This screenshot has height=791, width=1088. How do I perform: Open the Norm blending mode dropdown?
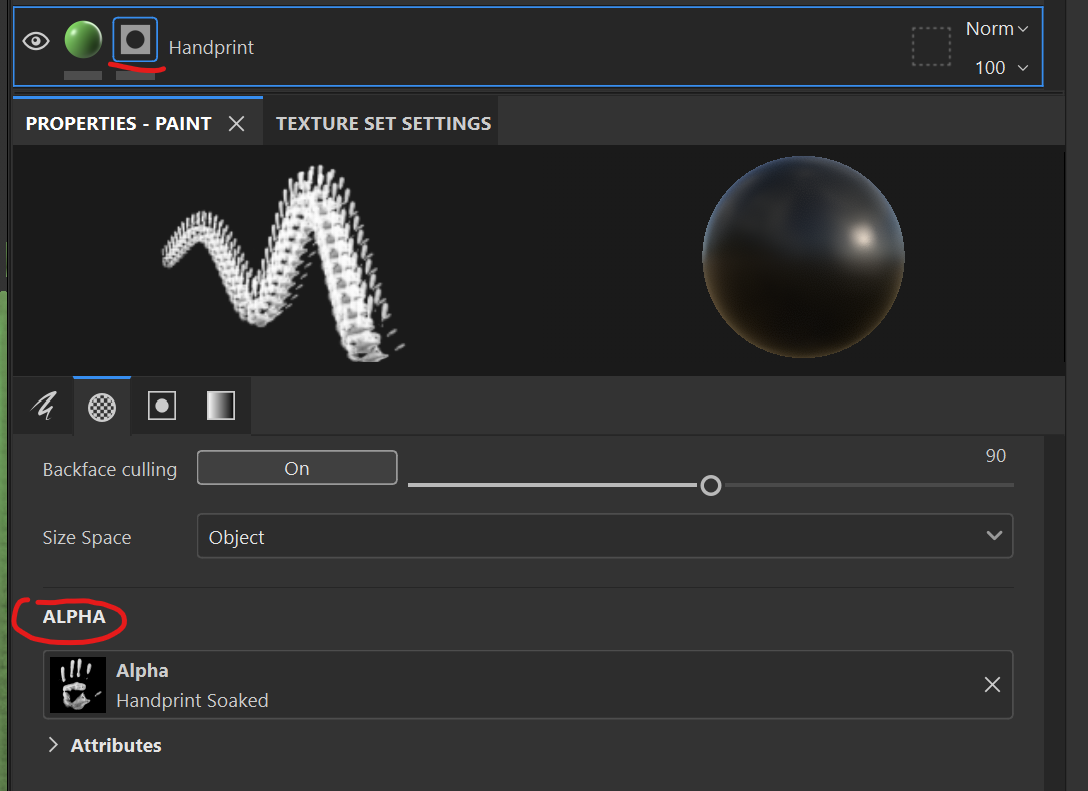point(997,29)
